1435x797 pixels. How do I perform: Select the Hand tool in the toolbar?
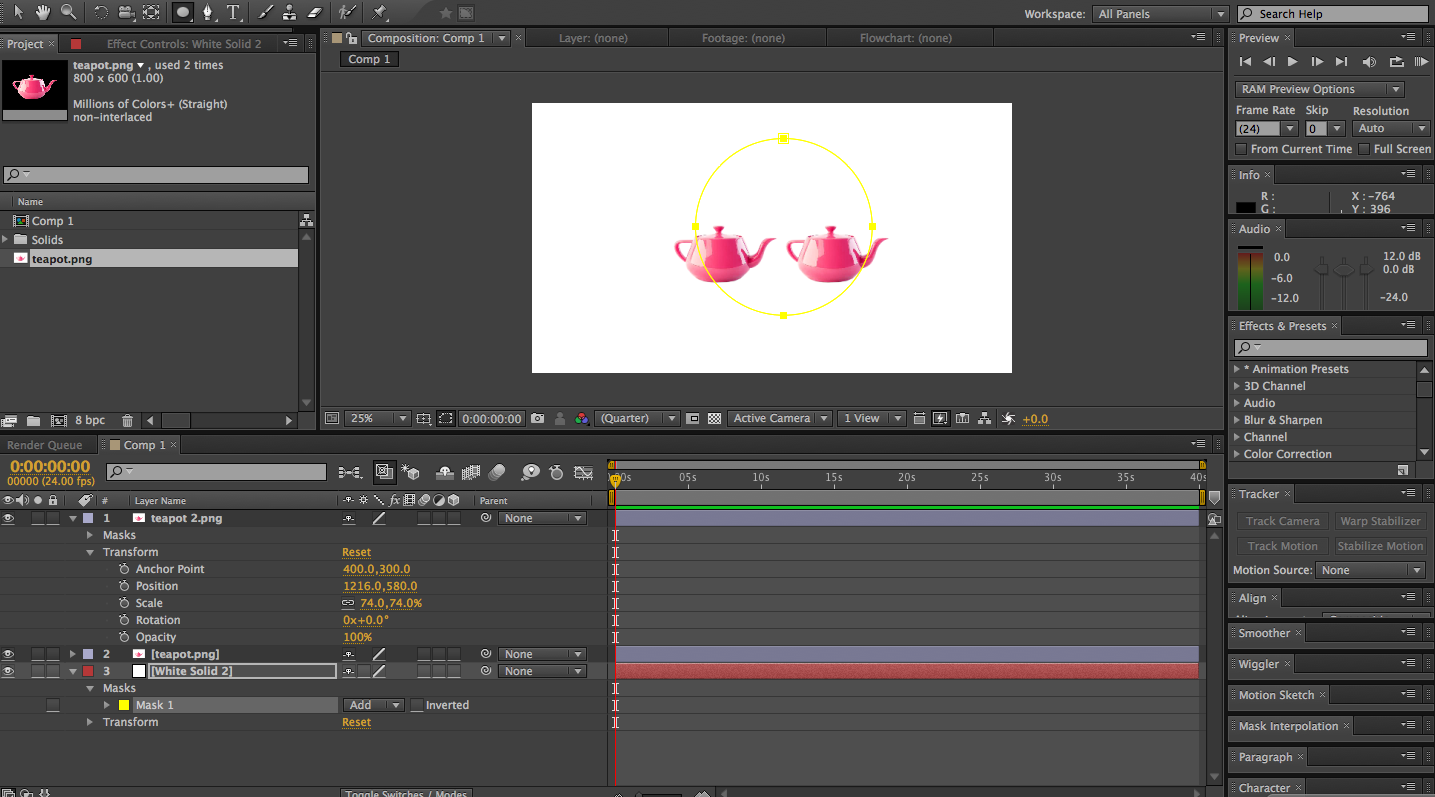point(42,12)
